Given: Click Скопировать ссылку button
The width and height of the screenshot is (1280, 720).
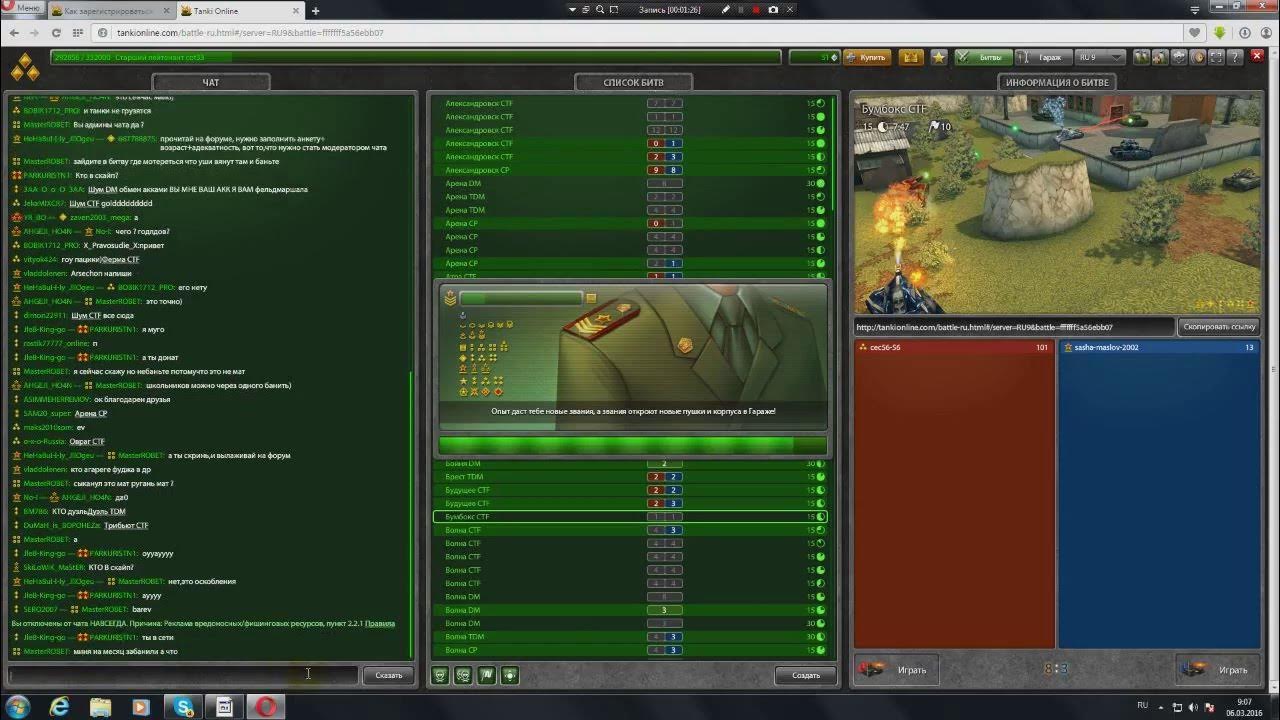Looking at the screenshot, I should pos(1219,327).
